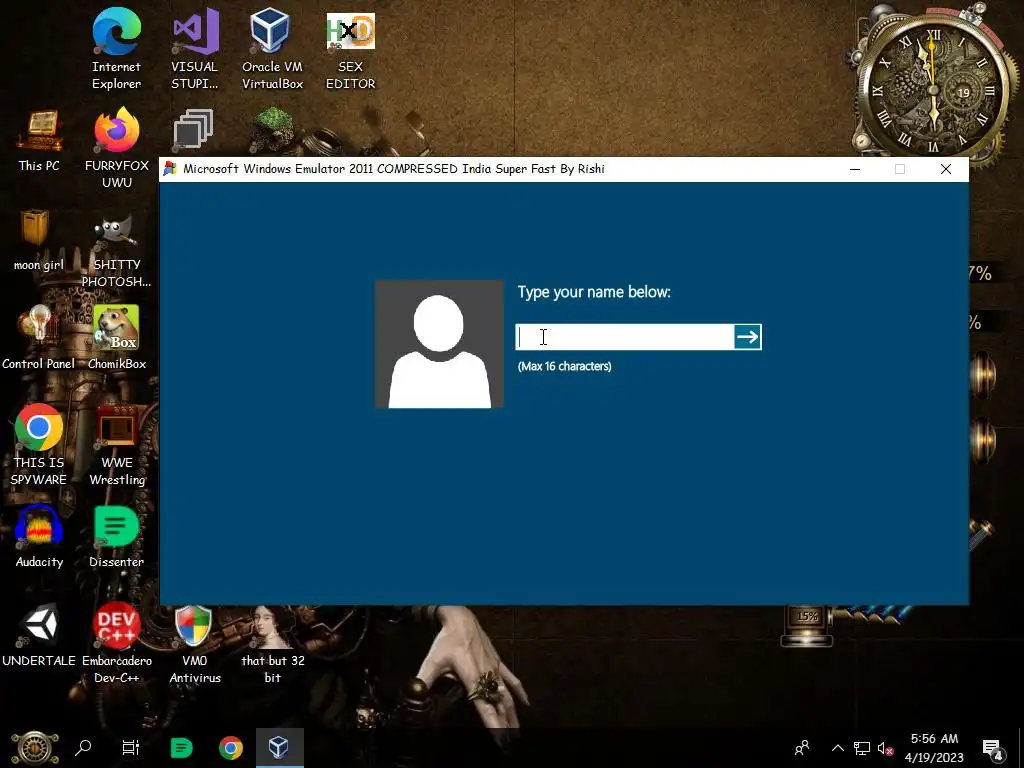Click the '(Max 16 characters)' hint text

565,366
